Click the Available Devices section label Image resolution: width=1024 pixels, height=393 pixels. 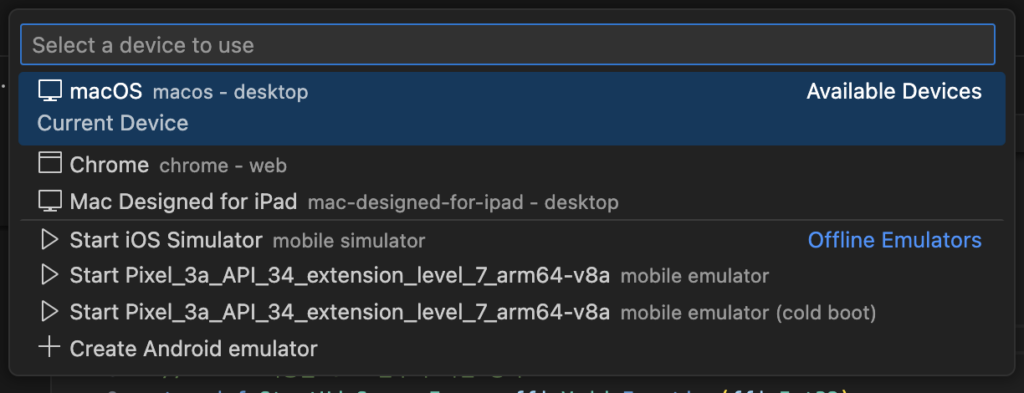[x=894, y=91]
